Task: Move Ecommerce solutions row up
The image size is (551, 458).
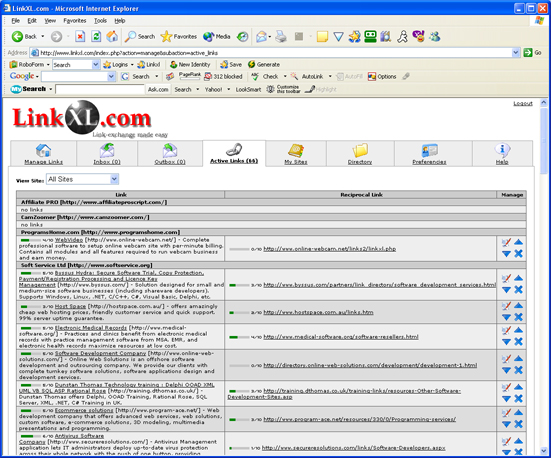Action: (518, 413)
